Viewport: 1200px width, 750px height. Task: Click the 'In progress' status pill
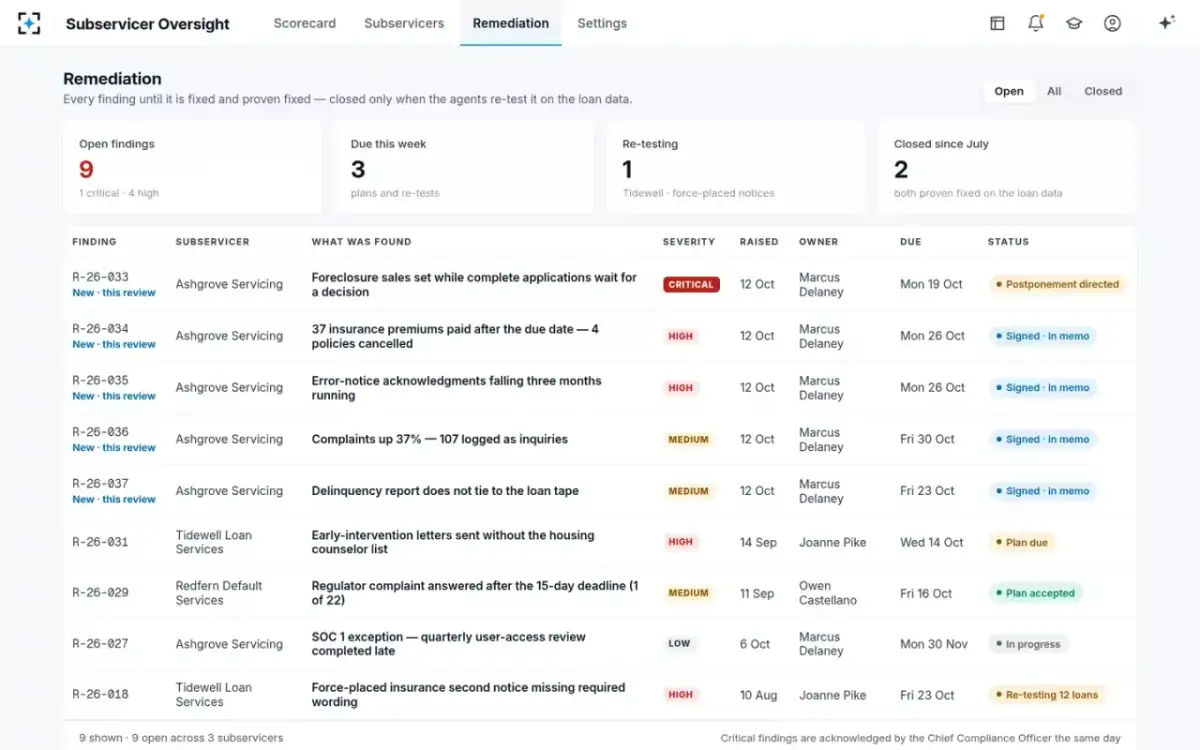pyautogui.click(x=1027, y=644)
